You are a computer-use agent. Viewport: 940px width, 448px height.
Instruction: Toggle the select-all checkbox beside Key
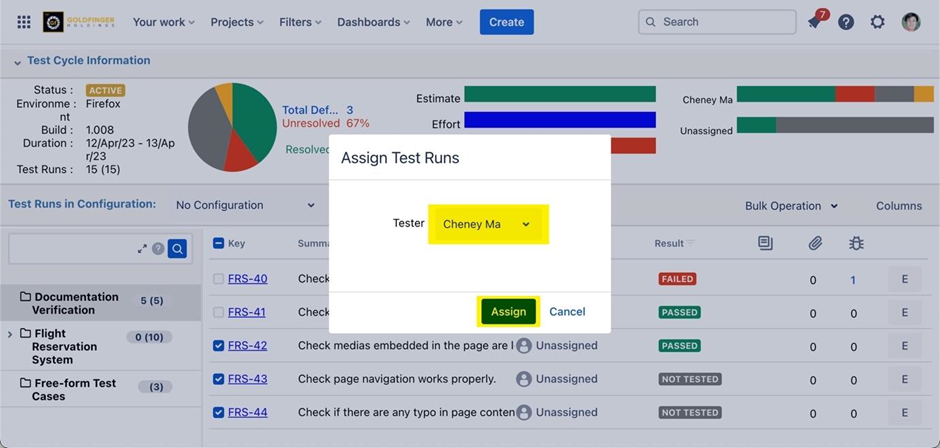[218, 243]
